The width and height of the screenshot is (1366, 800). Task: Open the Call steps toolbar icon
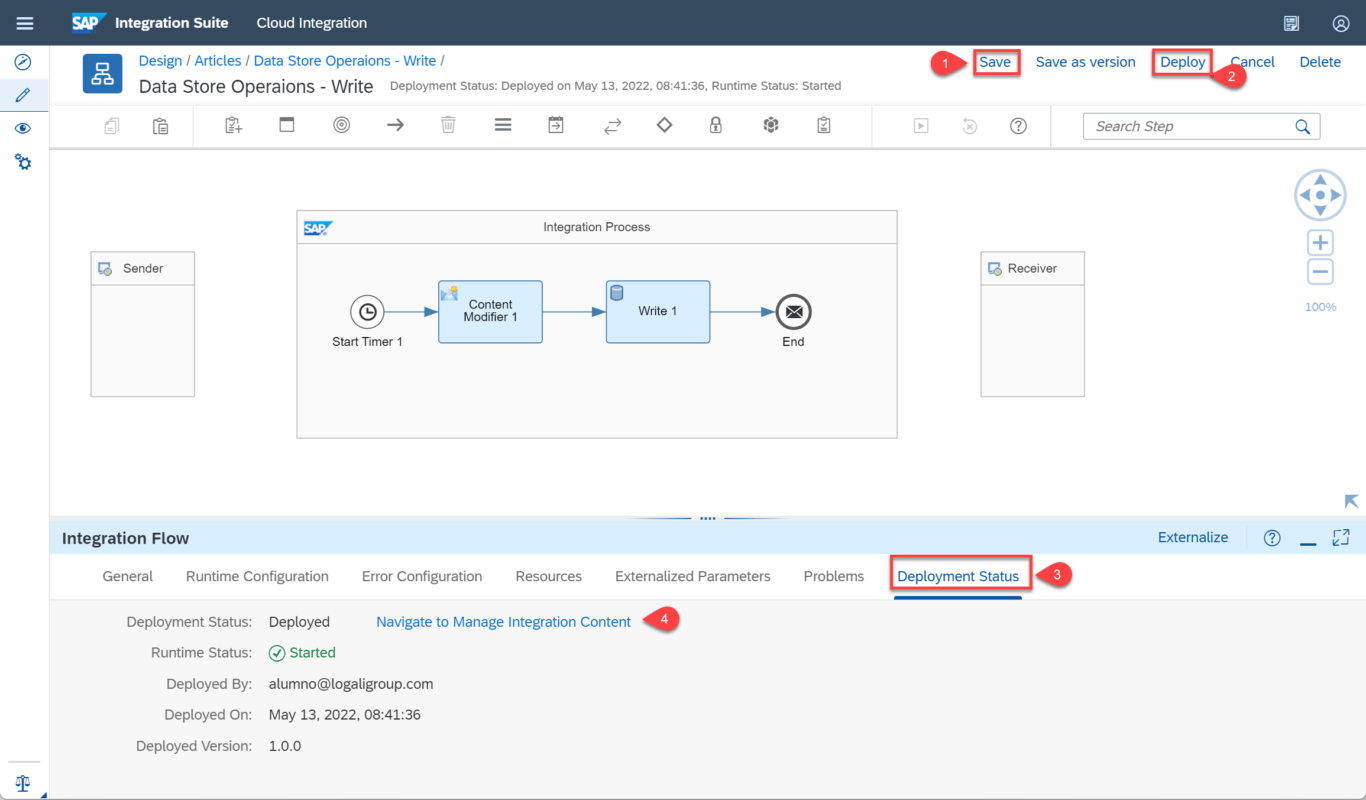[556, 125]
